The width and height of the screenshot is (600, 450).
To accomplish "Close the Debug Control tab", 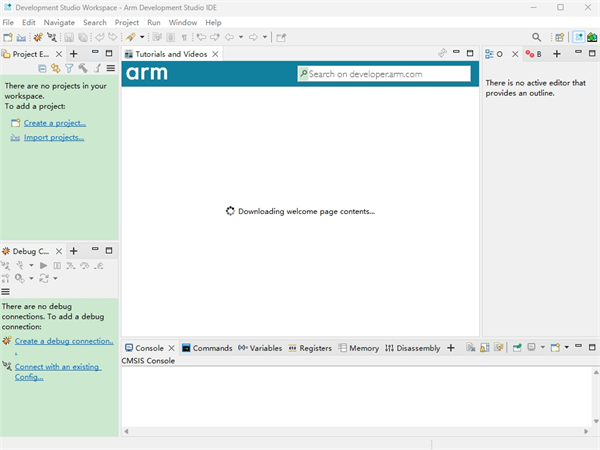I will point(59,251).
